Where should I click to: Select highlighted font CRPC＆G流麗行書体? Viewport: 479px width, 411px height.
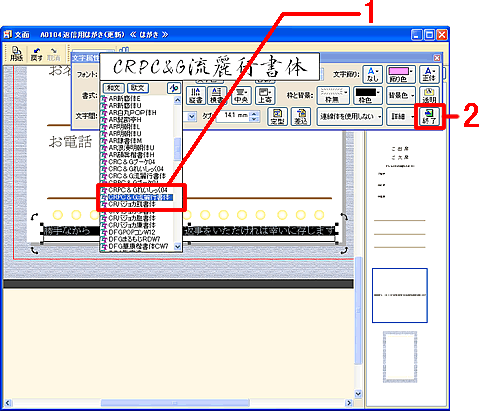(x=137, y=197)
